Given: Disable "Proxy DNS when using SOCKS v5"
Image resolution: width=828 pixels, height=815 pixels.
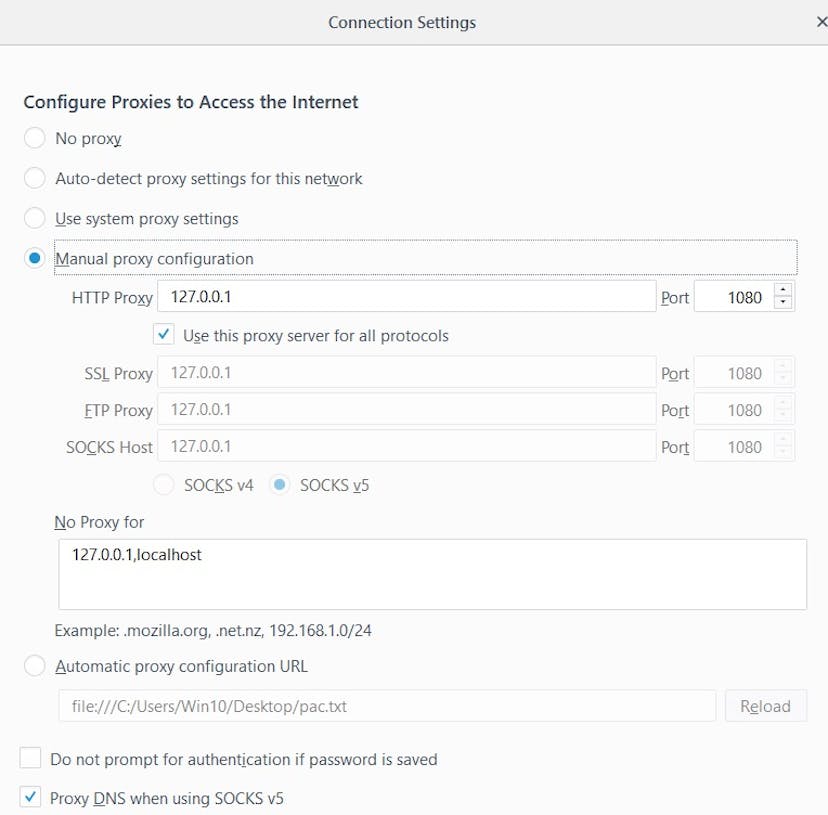Looking at the screenshot, I should [30, 798].
